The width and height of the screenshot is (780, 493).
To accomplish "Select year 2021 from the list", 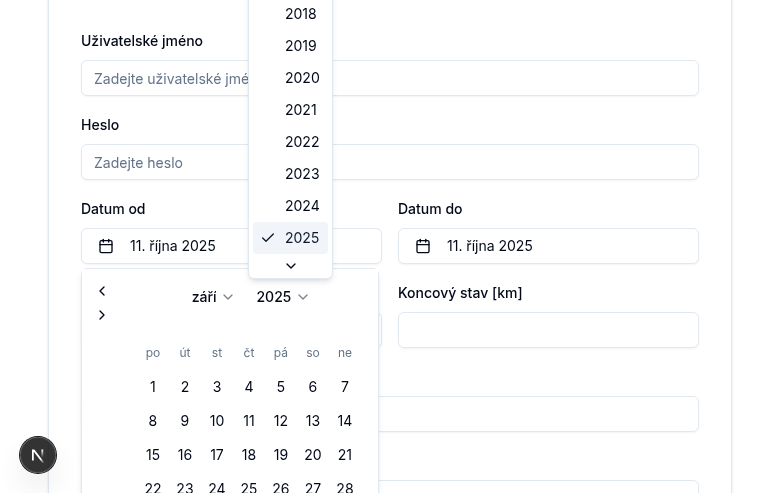I will (x=301, y=110).
